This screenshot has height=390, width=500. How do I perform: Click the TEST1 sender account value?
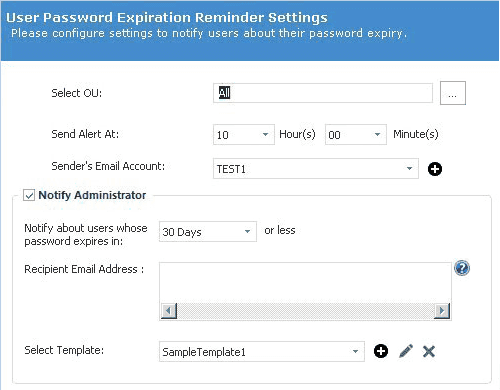[x=231, y=169]
